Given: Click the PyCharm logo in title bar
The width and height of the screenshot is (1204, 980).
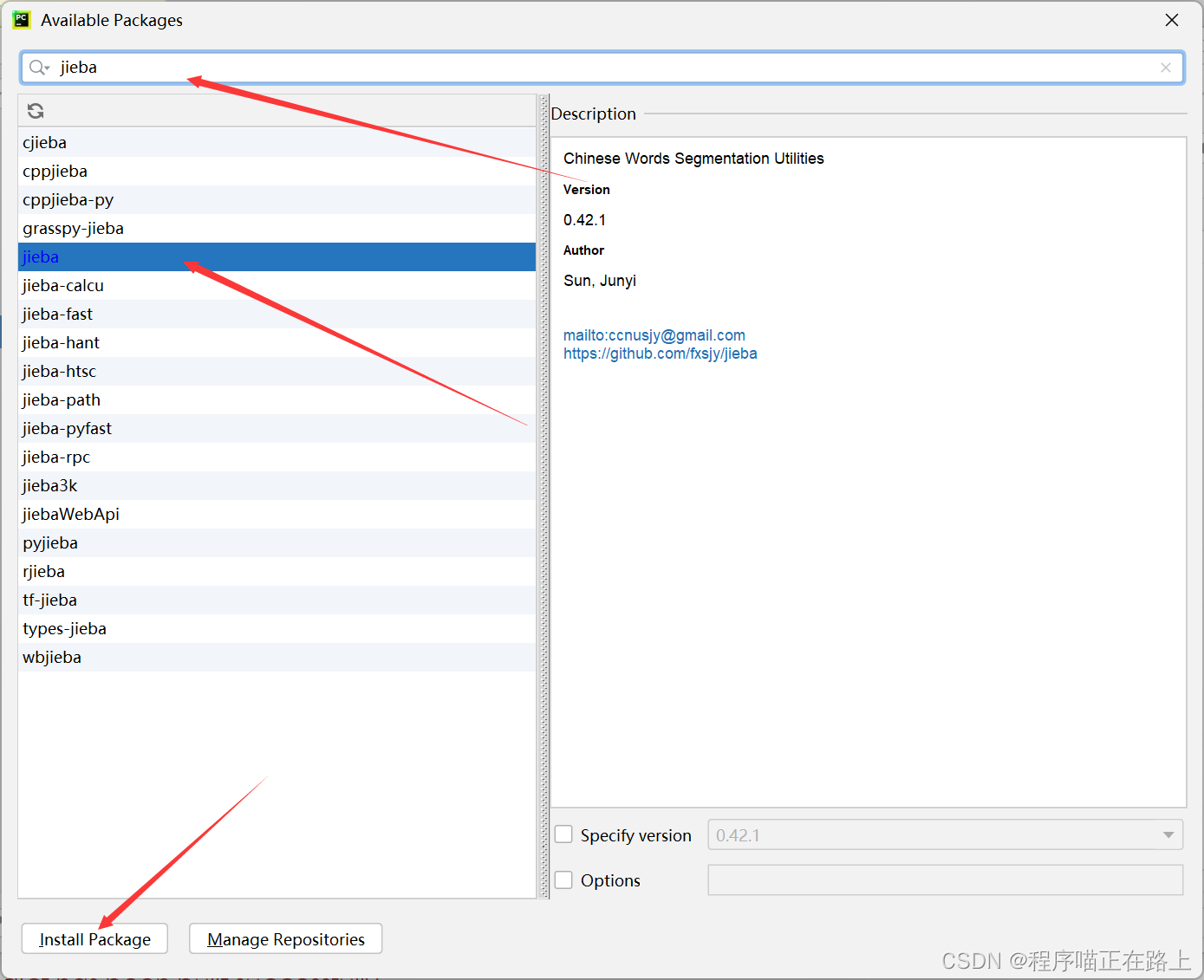Looking at the screenshot, I should pyautogui.click(x=22, y=20).
